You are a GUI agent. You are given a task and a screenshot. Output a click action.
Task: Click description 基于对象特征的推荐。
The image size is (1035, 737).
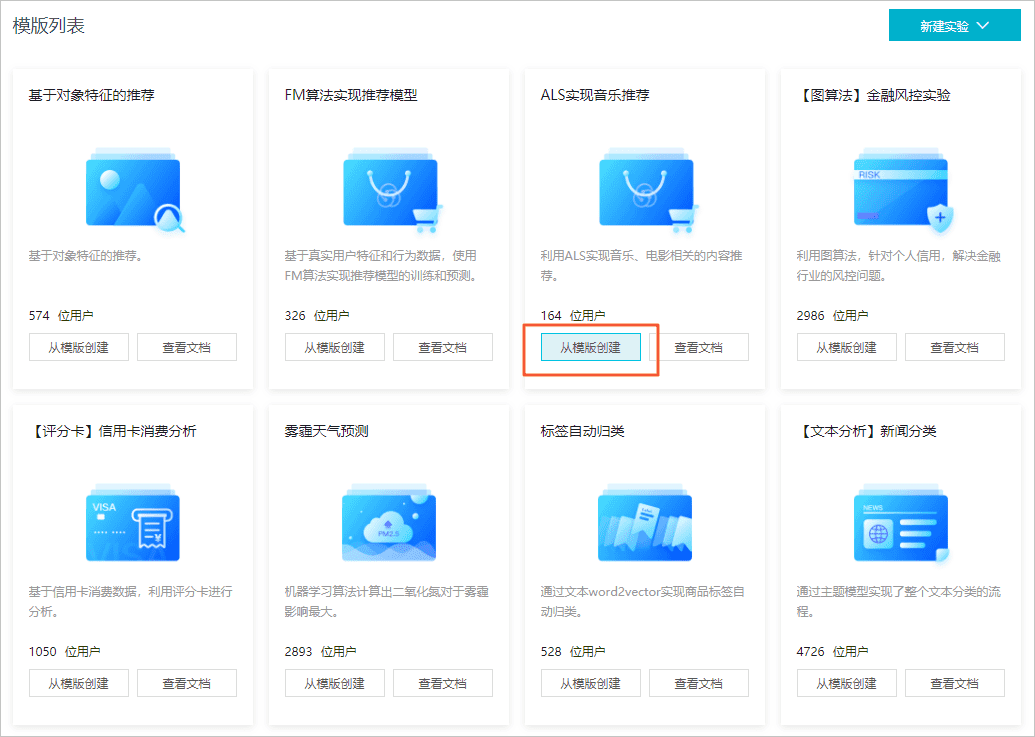86,255
